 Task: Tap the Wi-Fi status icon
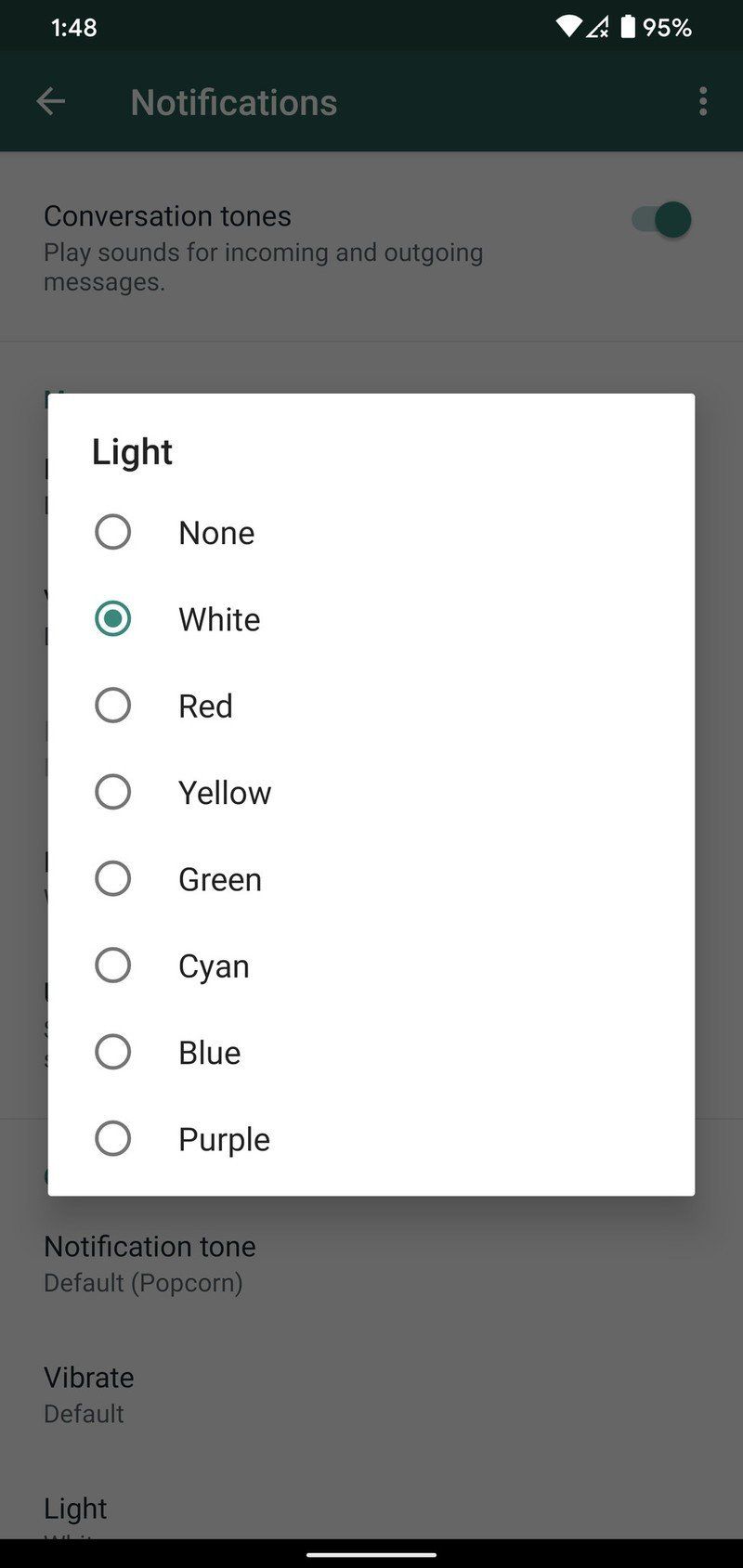click(x=568, y=27)
